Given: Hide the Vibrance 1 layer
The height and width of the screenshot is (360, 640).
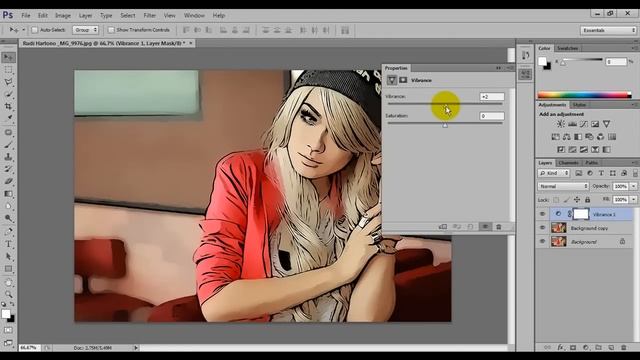Looking at the screenshot, I should 542,214.
